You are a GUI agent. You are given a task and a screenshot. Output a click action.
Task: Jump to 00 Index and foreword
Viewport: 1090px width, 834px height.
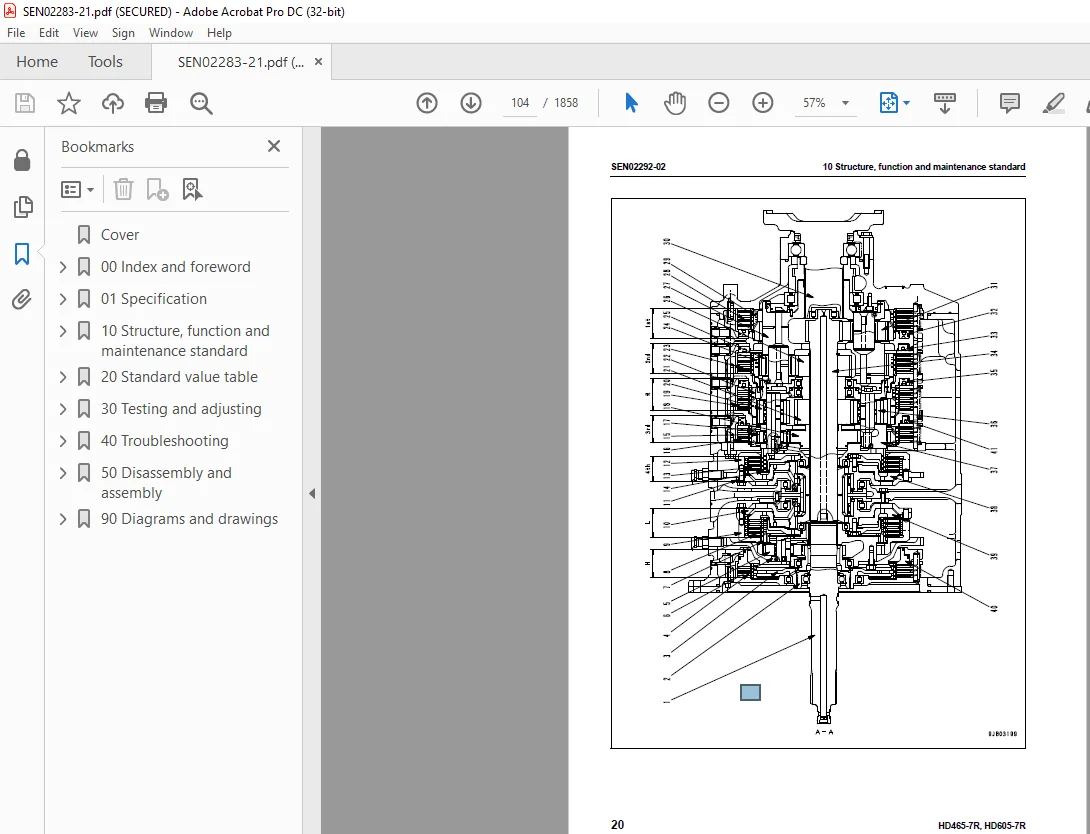click(175, 267)
